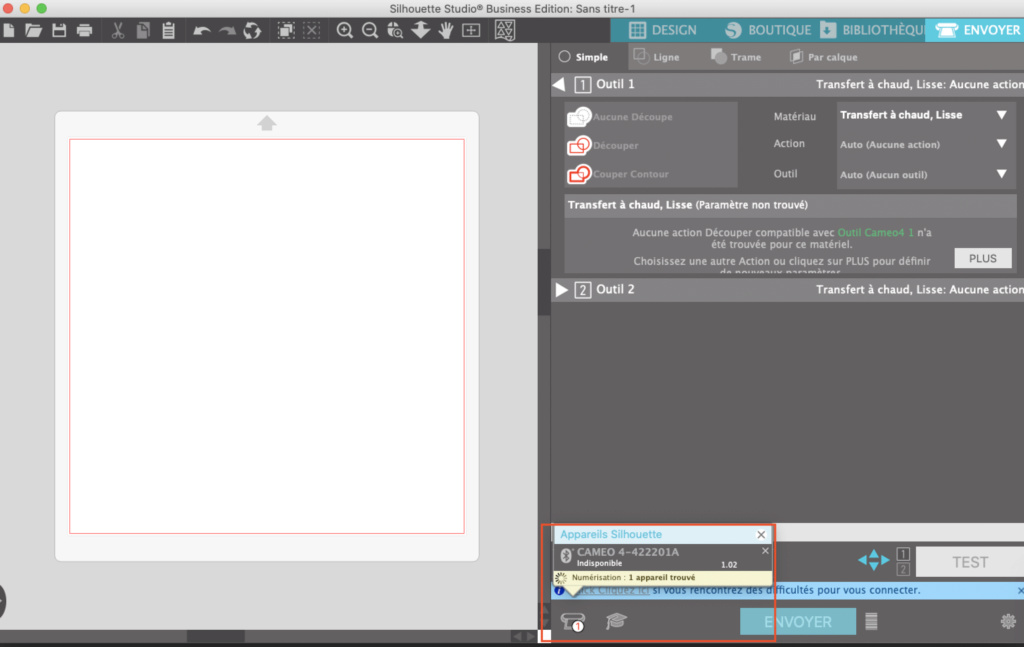Image resolution: width=1024 pixels, height=647 pixels.
Task: Click the Bluetooth icon next to CAMEO 4
Action: (566, 556)
